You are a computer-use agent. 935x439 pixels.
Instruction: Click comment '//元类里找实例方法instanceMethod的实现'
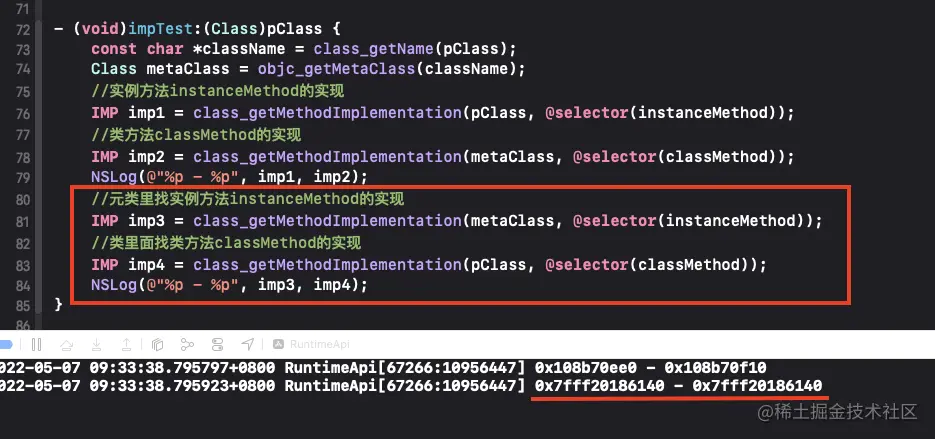(x=247, y=199)
